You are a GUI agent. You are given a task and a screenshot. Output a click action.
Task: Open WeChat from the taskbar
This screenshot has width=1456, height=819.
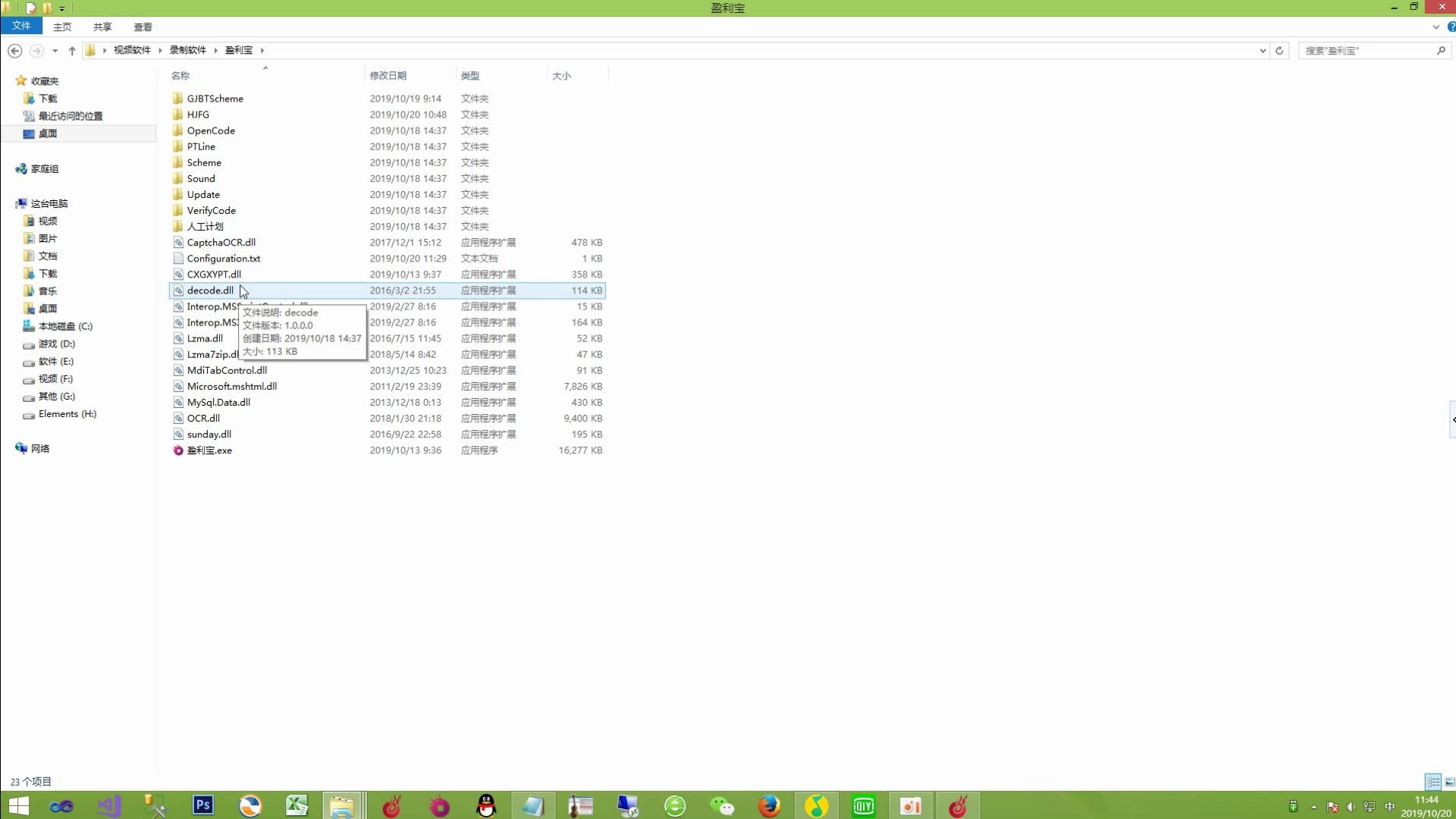click(x=722, y=805)
